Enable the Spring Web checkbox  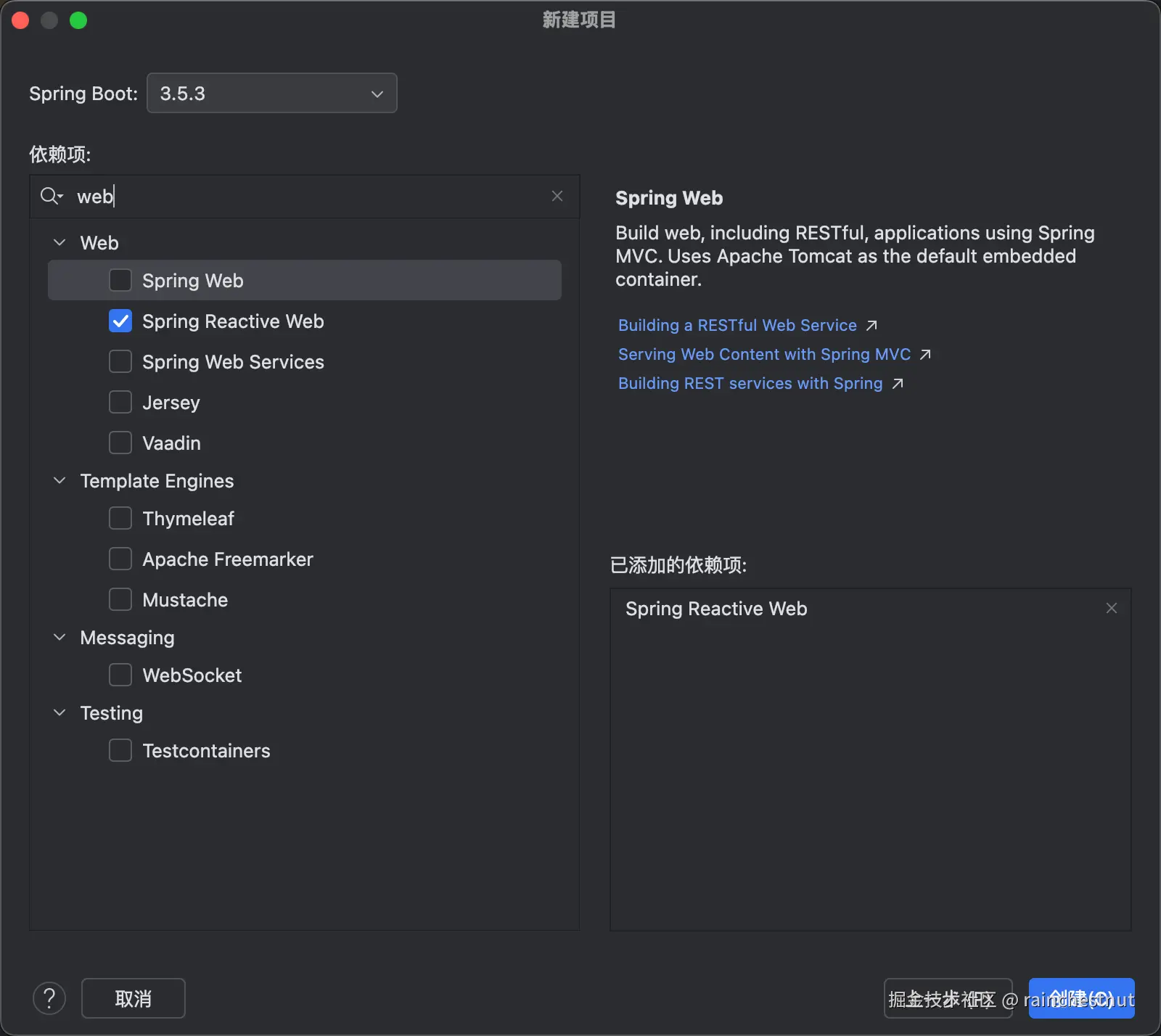[120, 280]
